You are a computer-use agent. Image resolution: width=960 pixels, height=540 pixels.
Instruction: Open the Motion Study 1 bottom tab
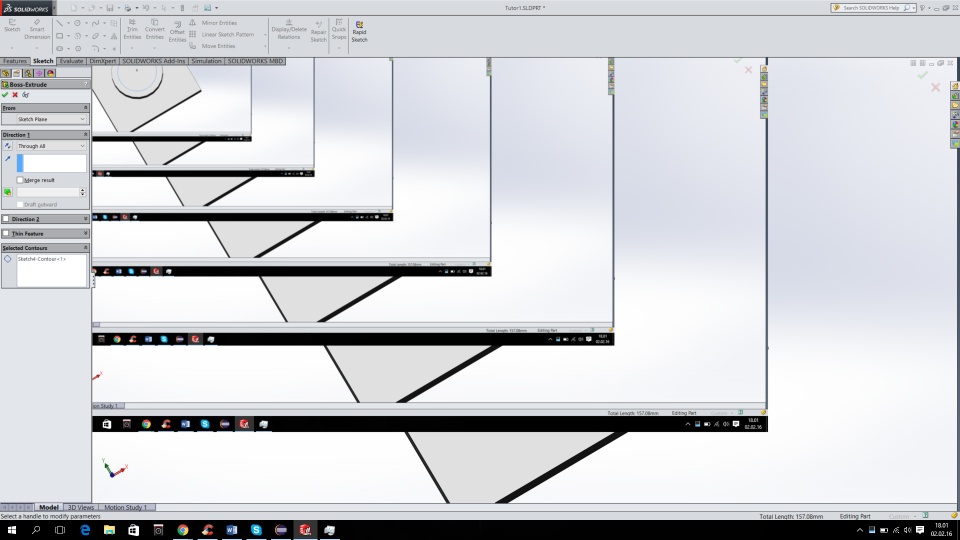[x=126, y=508]
